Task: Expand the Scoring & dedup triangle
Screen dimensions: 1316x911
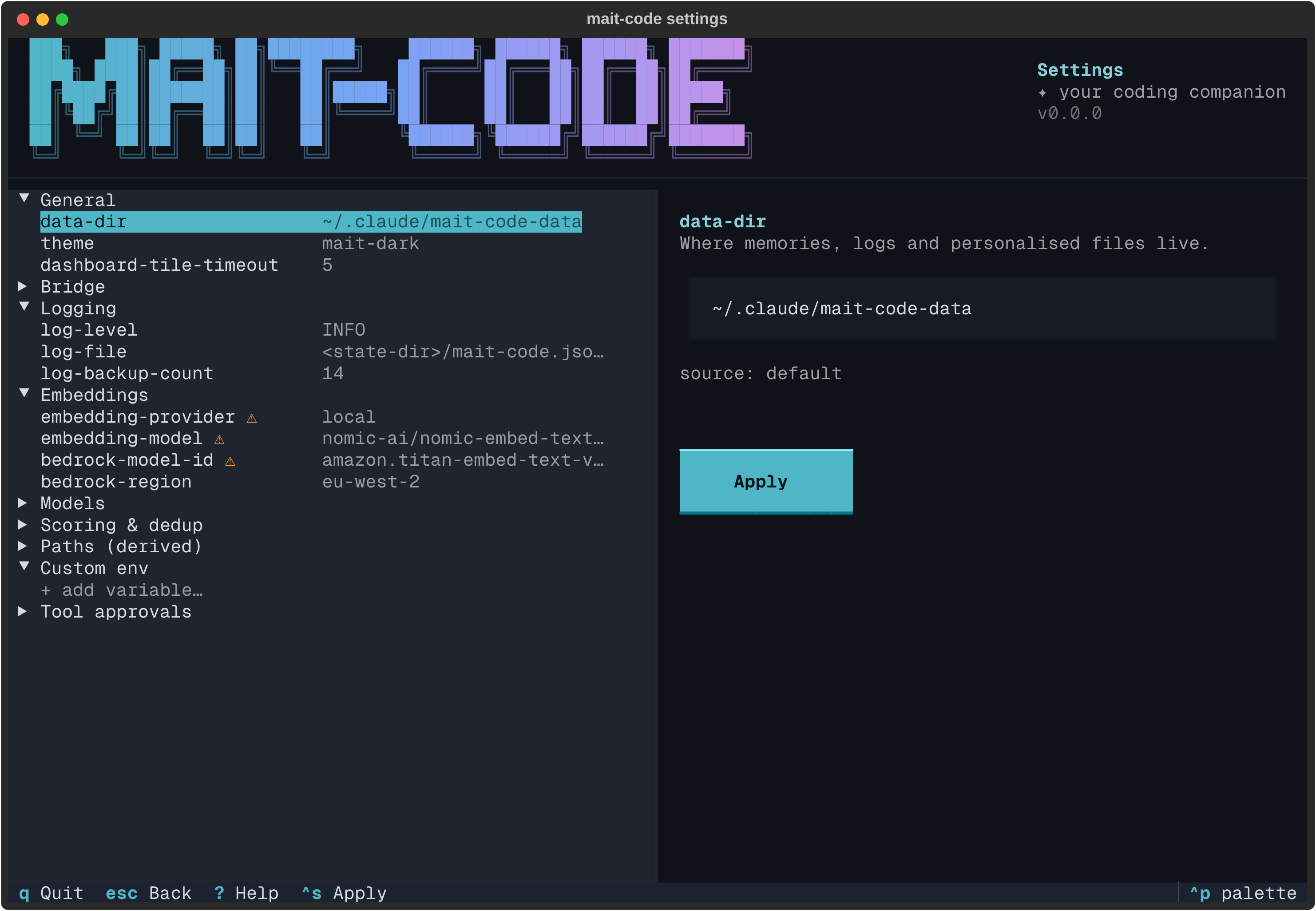Action: (x=23, y=525)
